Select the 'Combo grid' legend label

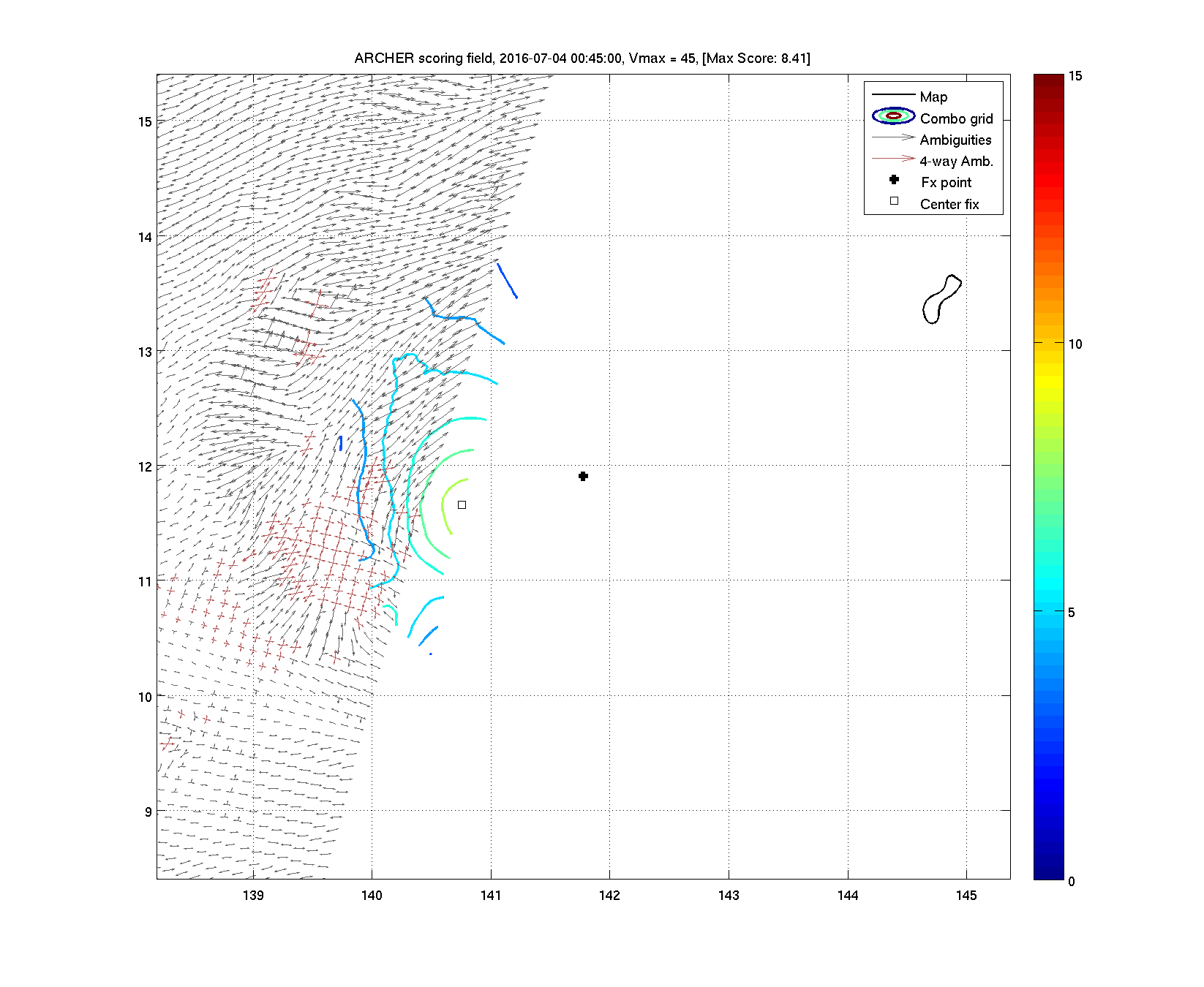point(956,118)
